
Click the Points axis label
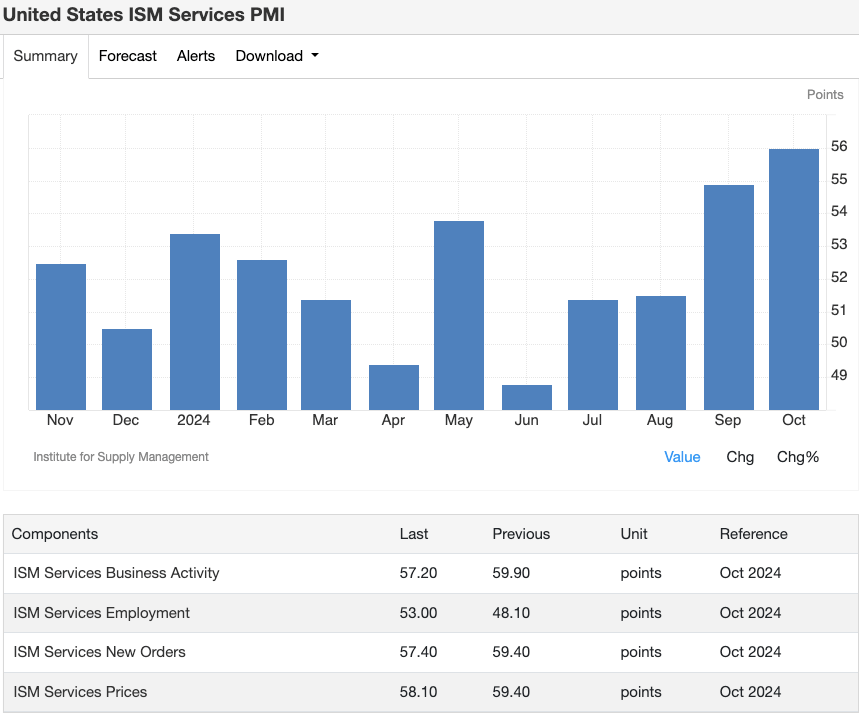825,94
